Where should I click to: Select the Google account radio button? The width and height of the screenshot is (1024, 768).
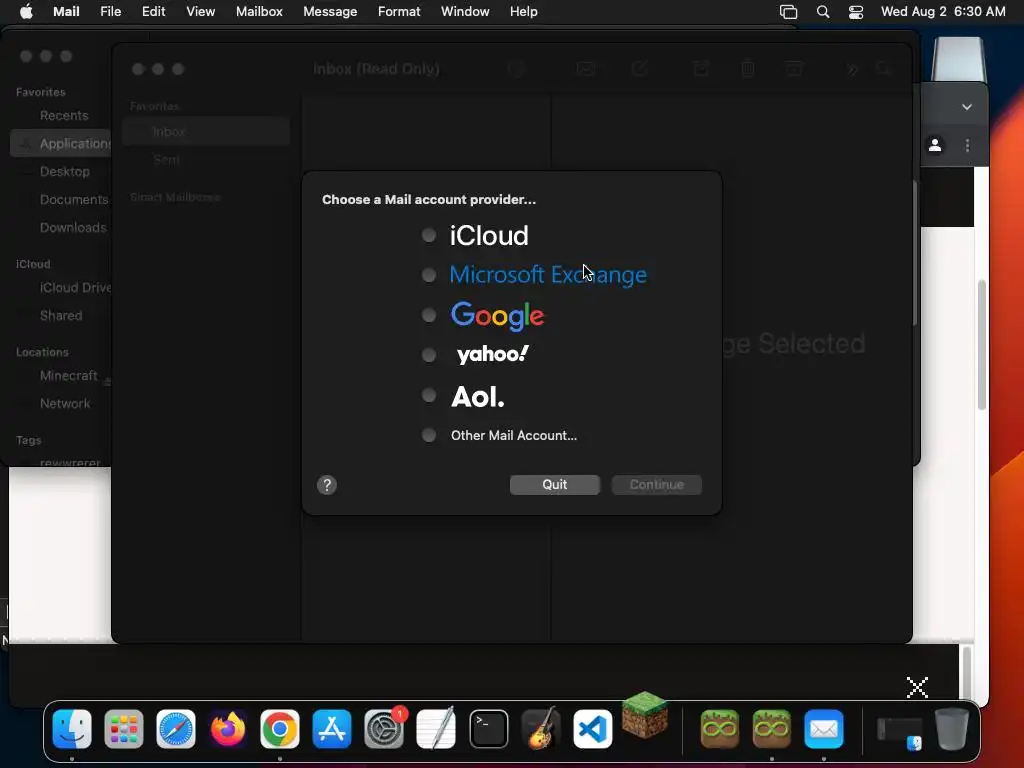coord(428,315)
